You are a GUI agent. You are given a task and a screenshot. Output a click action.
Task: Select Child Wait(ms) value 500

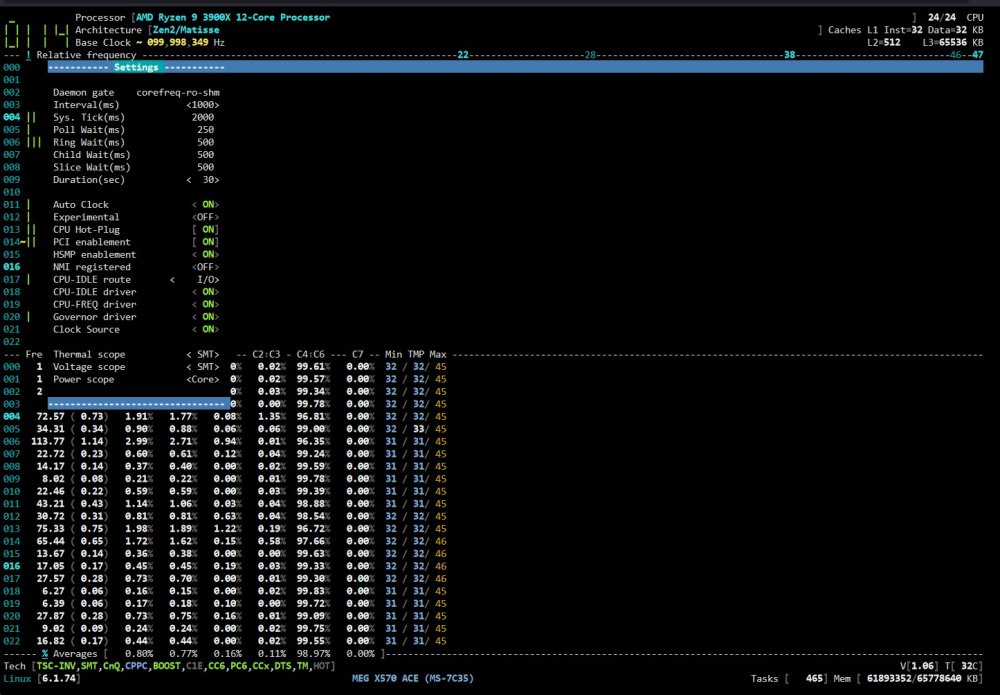[x=205, y=155]
